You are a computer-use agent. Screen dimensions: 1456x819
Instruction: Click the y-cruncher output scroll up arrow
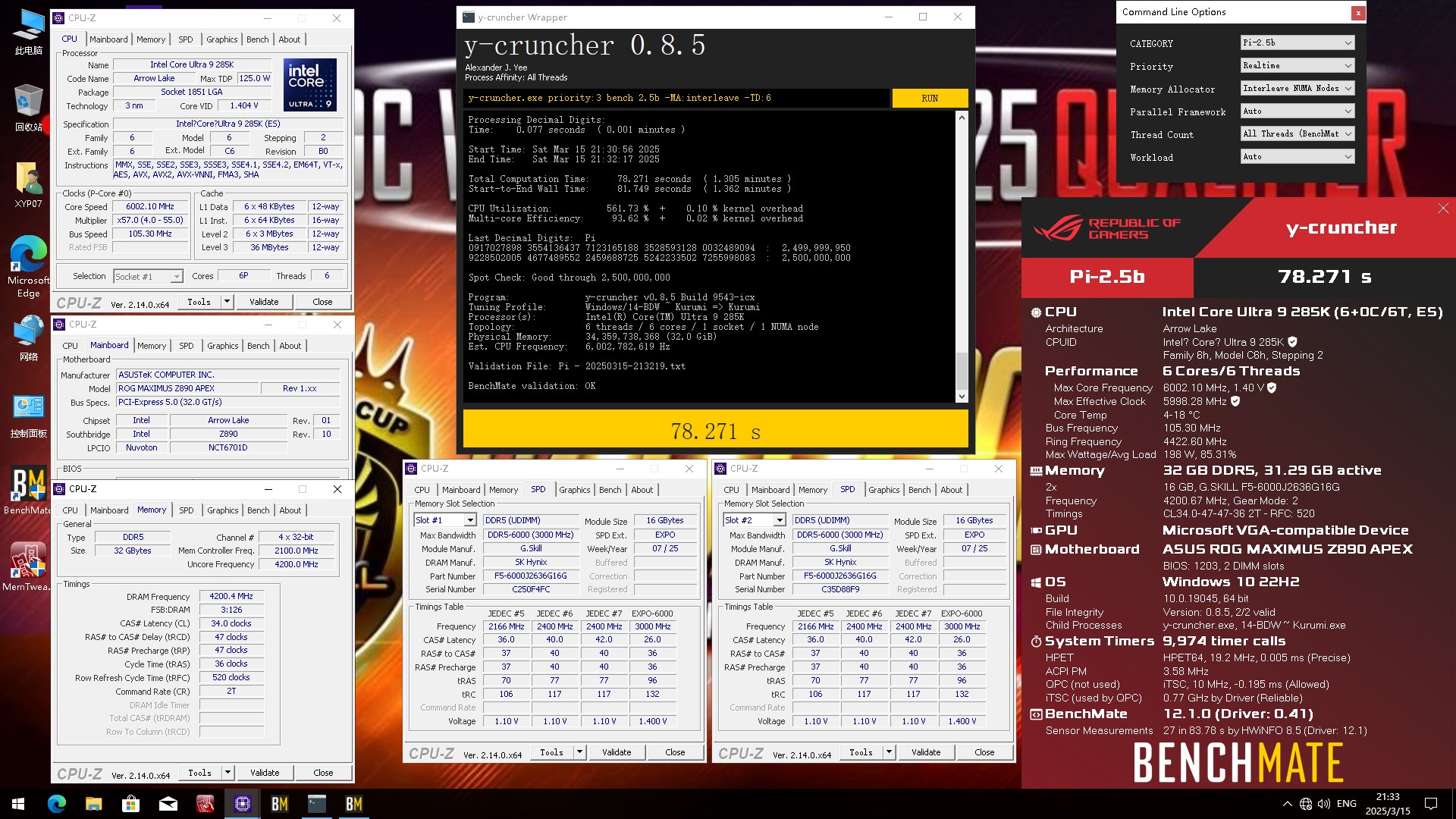click(962, 118)
